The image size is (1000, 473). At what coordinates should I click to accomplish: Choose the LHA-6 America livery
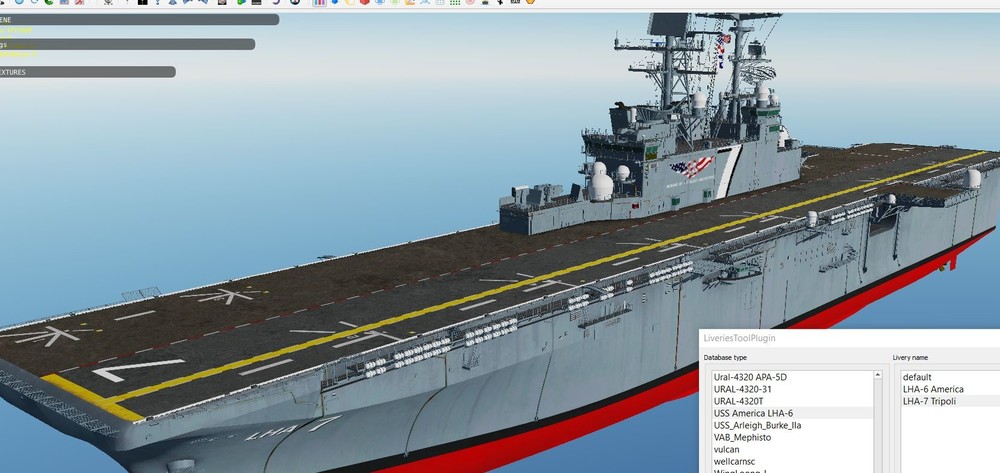click(x=934, y=389)
